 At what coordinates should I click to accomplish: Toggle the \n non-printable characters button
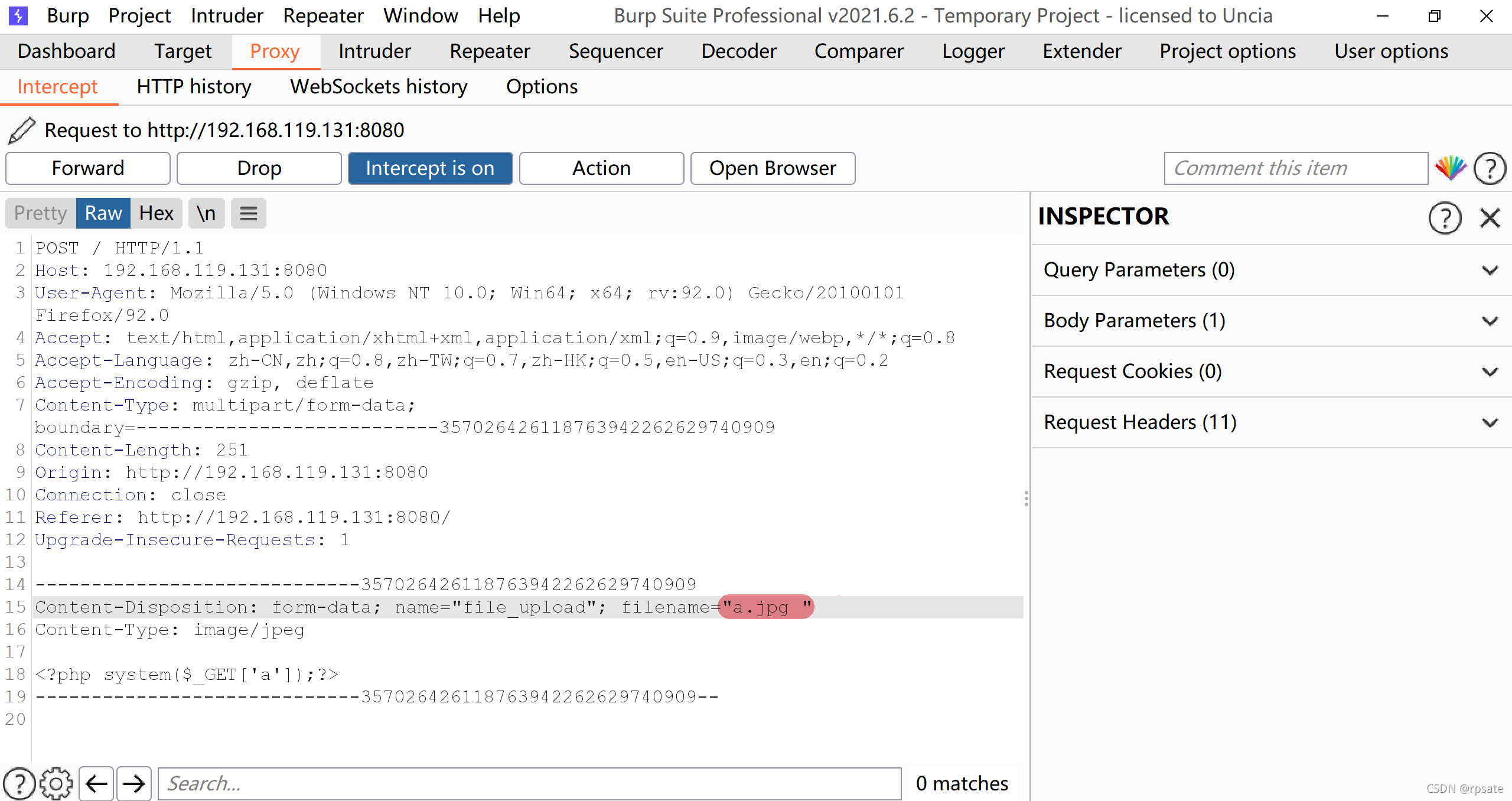click(206, 213)
